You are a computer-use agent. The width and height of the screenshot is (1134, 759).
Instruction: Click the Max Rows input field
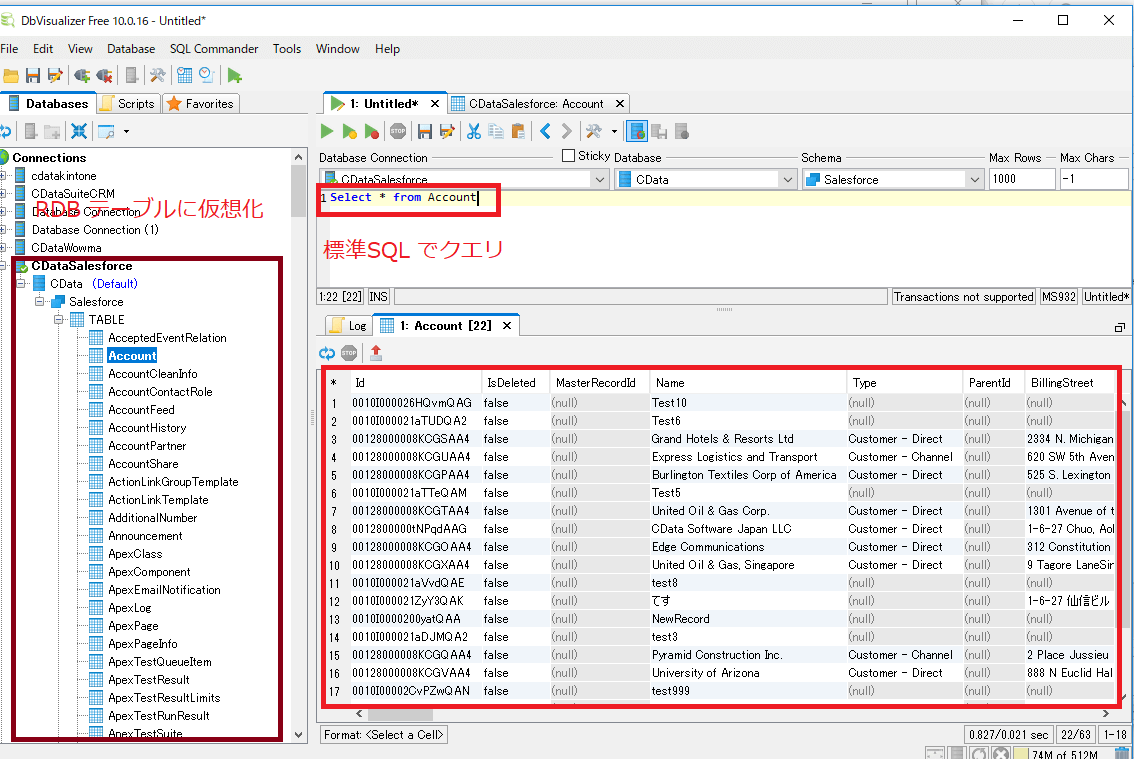click(1021, 180)
